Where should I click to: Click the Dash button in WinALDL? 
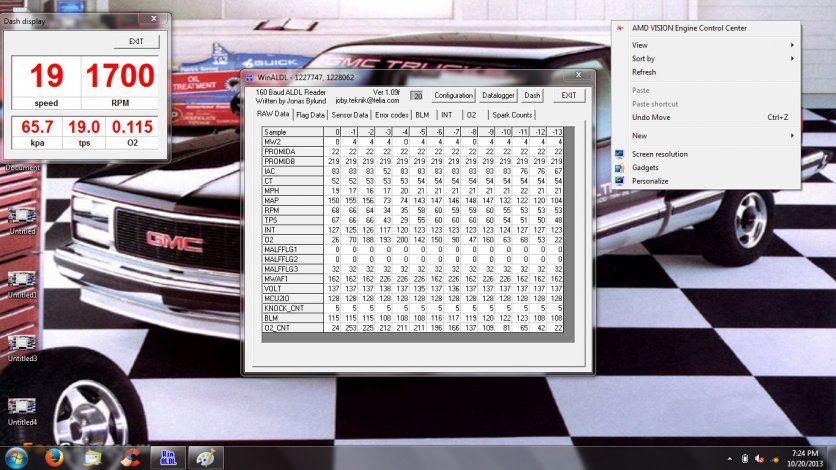[x=532, y=95]
